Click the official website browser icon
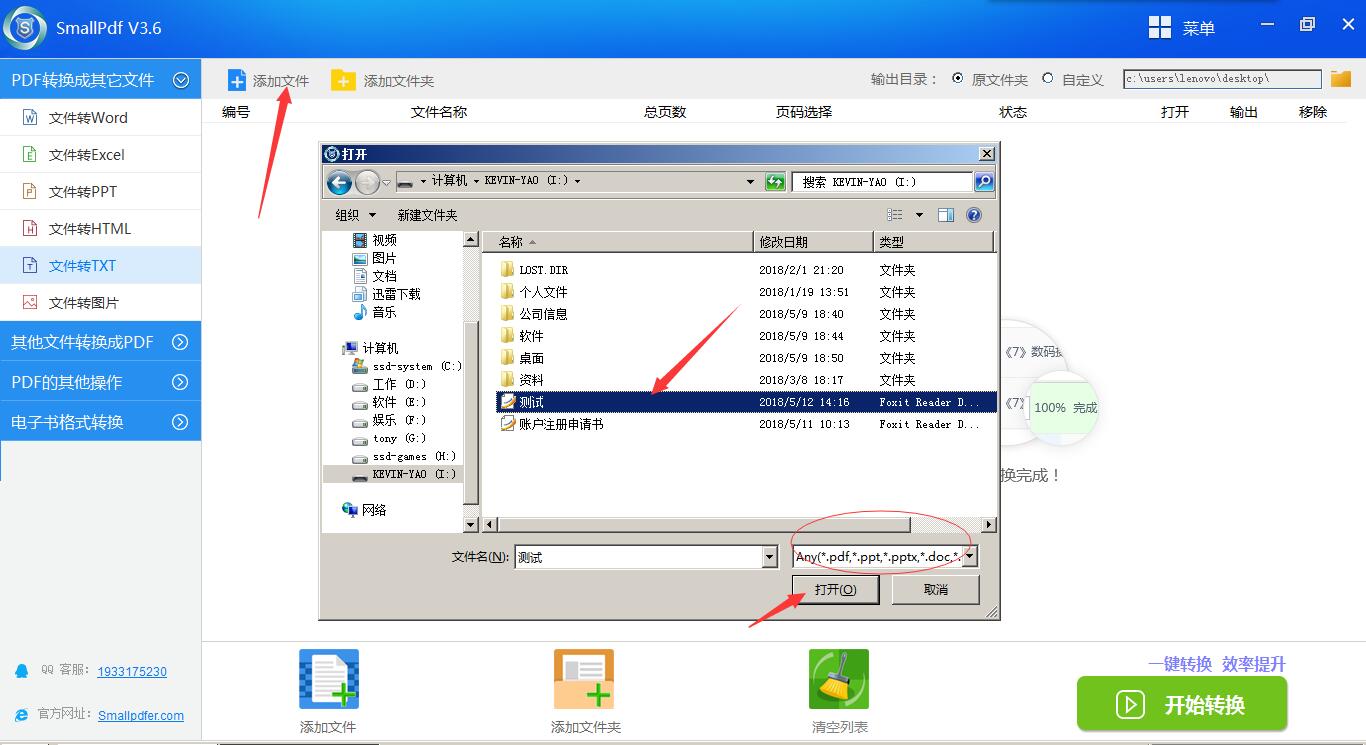Screen dimensions: 1366x745 pos(22,714)
